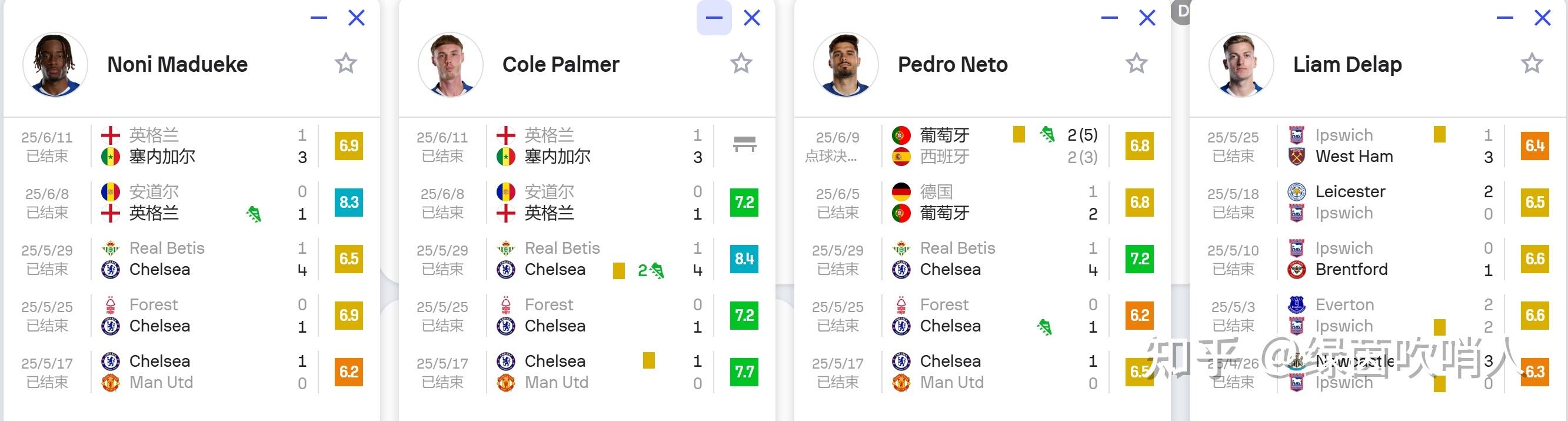Click Madueke's 8.3 rating badge
Viewport: 1568px width, 421px height.
(349, 203)
